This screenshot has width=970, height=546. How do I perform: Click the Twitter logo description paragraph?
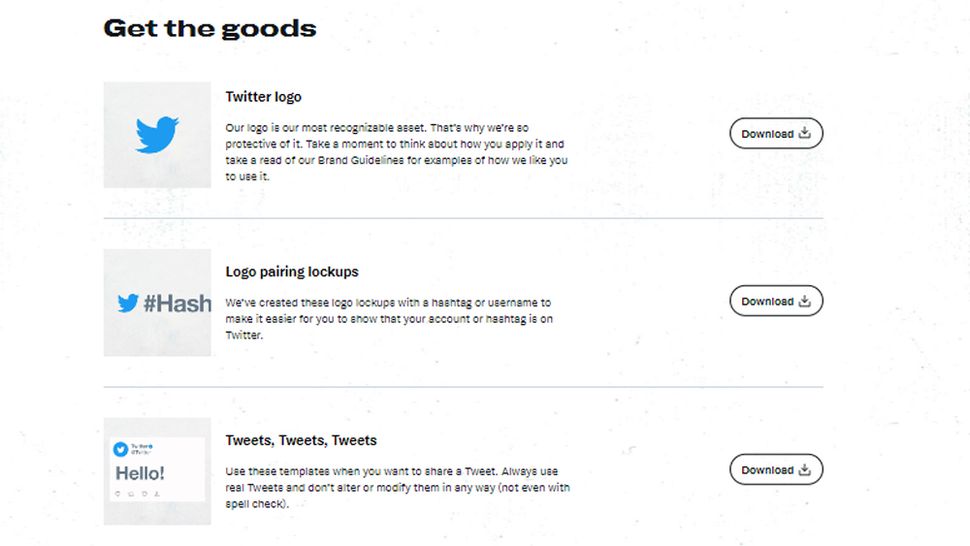coord(396,152)
